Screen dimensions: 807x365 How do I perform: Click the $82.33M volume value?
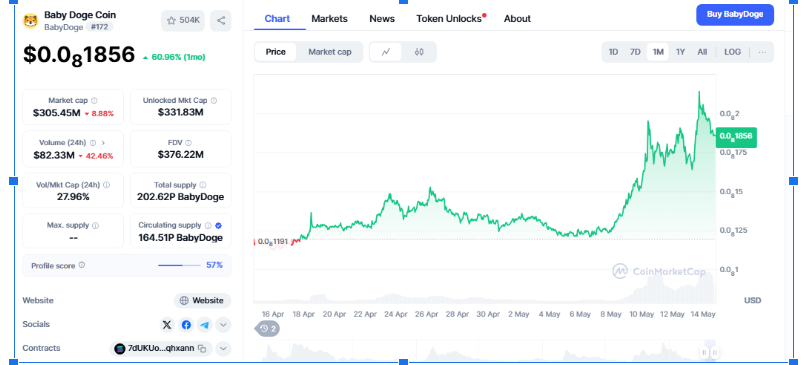pyautogui.click(x=54, y=155)
